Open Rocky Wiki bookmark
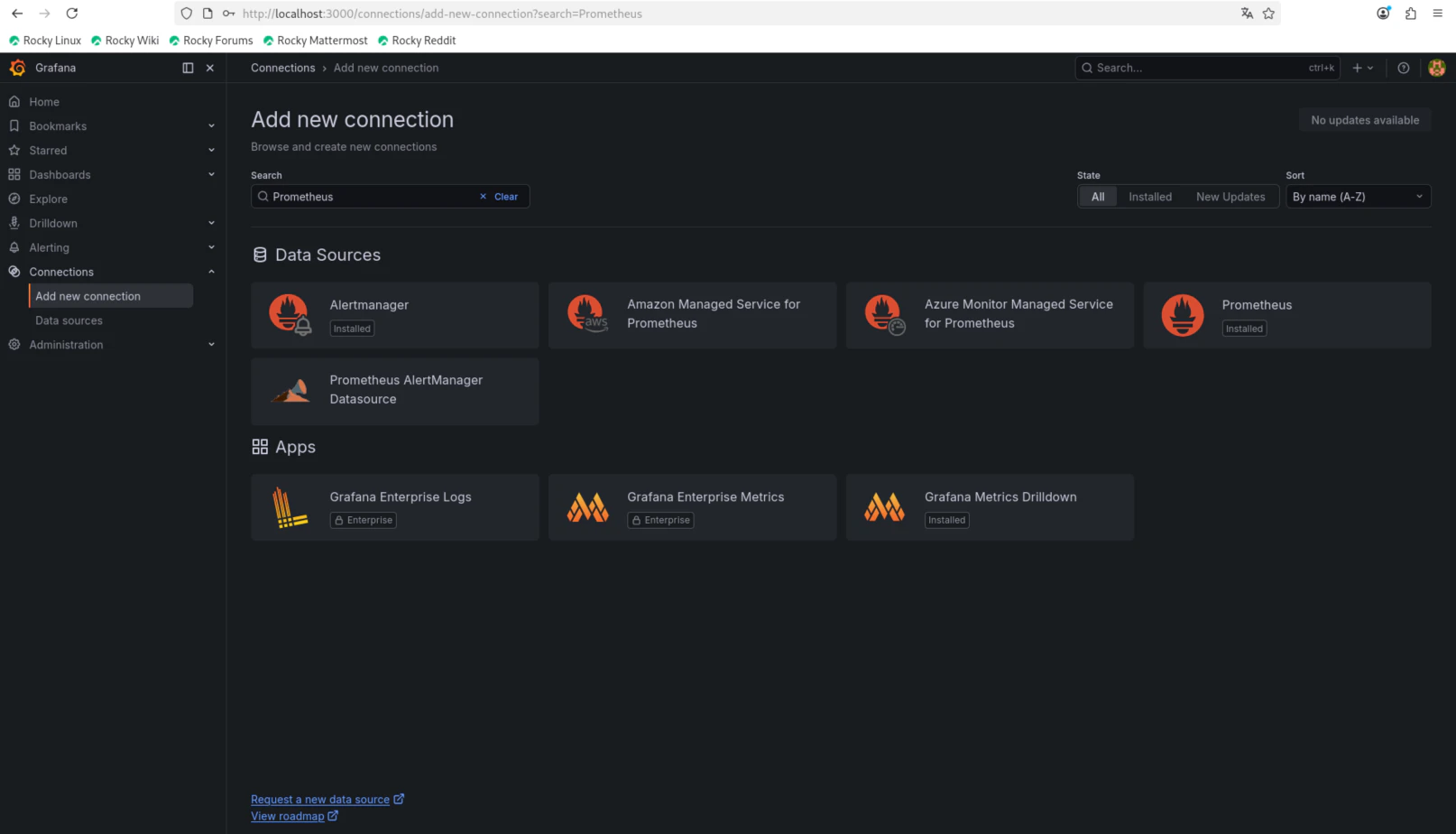The width and height of the screenshot is (1456, 834). pos(125,41)
